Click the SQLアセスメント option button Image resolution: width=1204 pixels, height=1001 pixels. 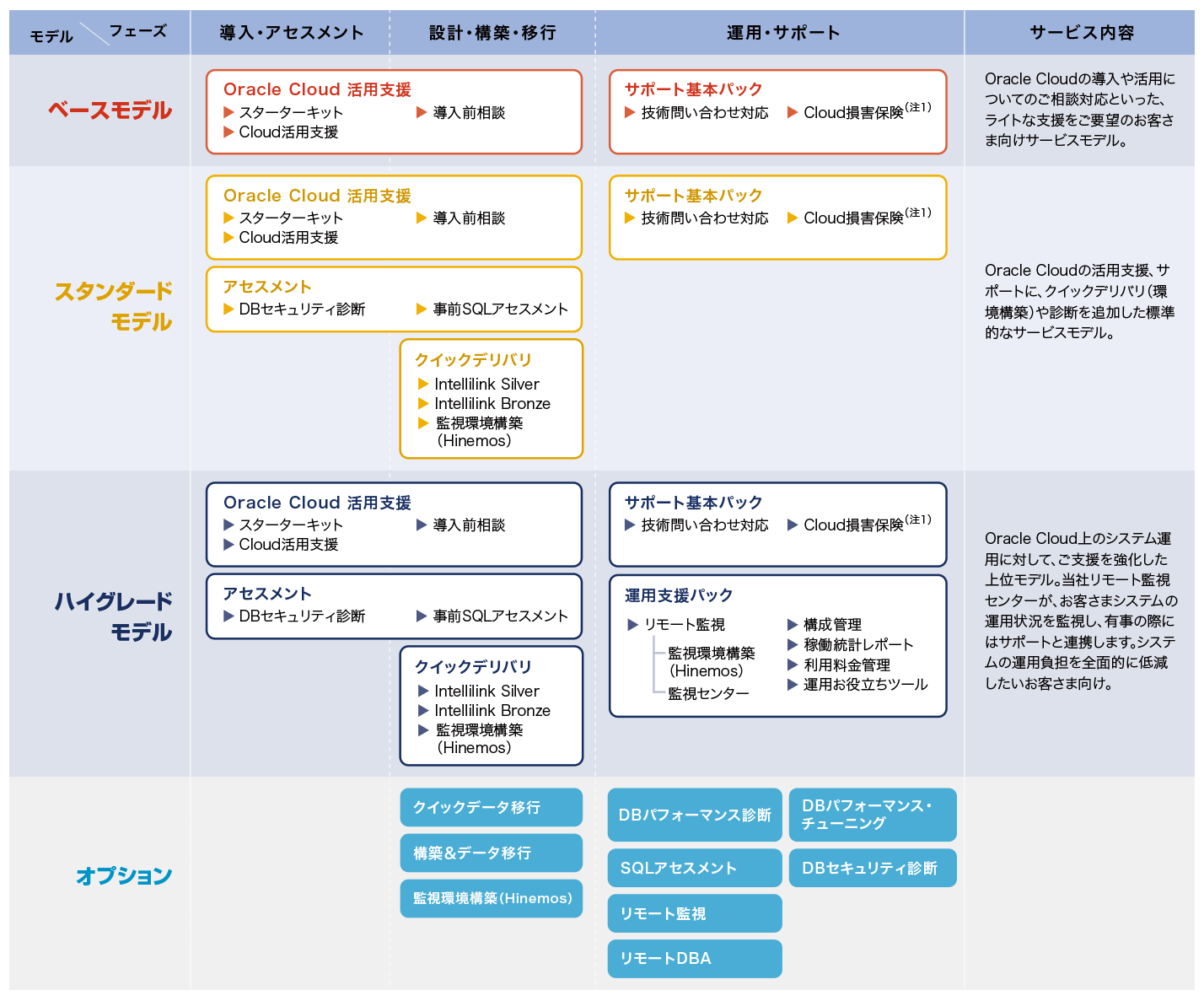[x=695, y=868]
